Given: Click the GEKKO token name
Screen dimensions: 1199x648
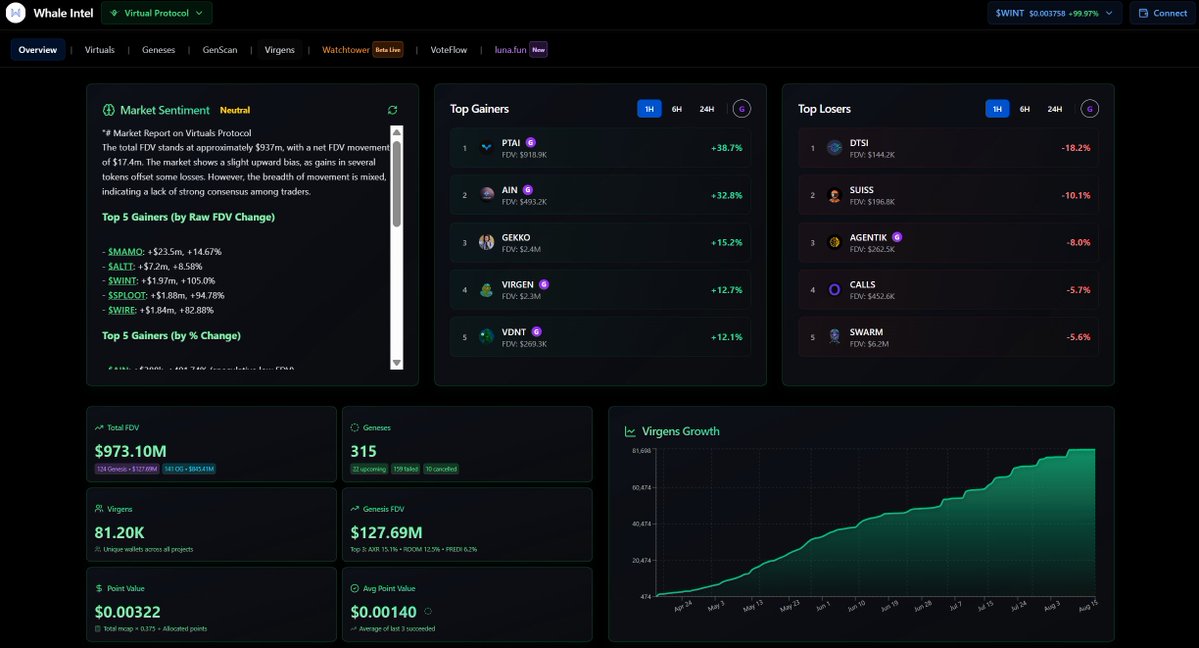Looking at the screenshot, I should click(x=516, y=238).
